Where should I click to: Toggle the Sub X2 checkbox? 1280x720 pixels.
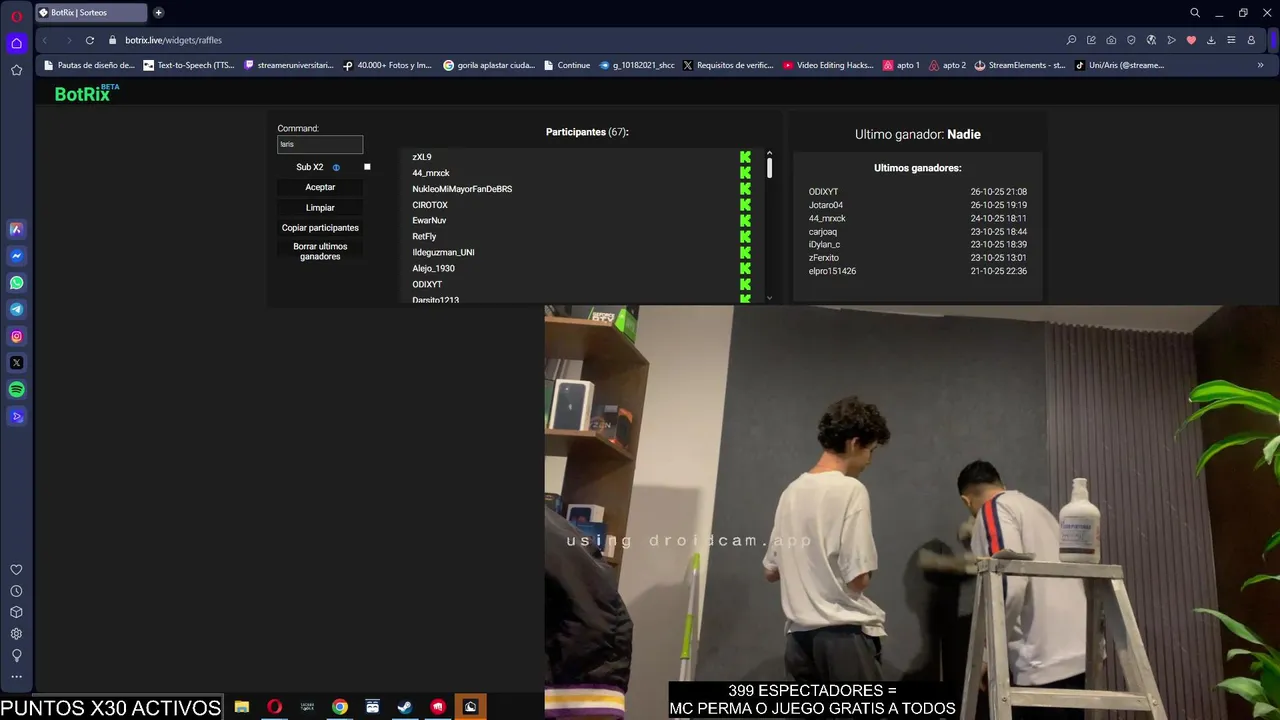click(367, 167)
